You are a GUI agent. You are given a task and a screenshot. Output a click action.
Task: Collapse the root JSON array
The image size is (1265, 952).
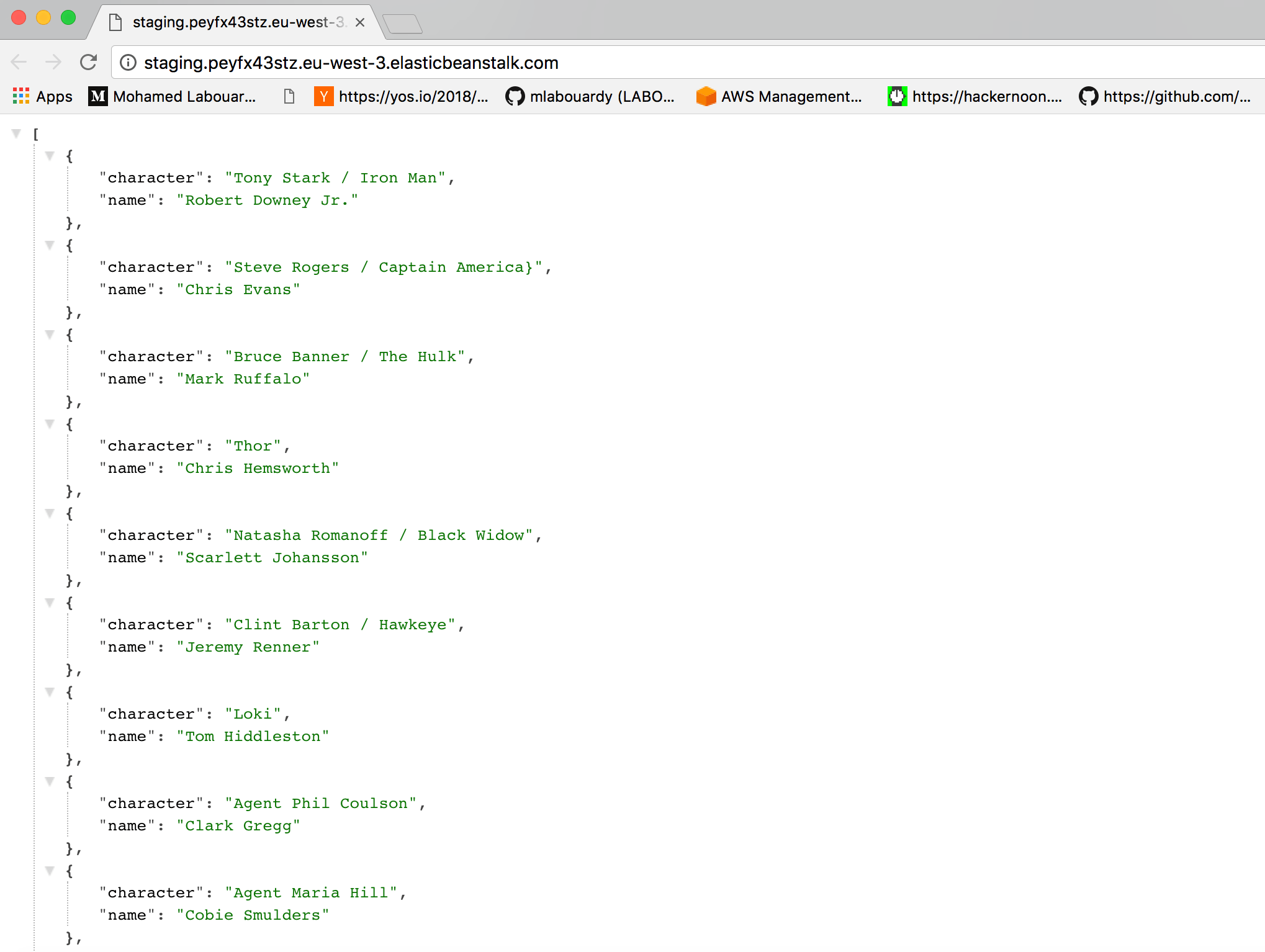pos(17,133)
